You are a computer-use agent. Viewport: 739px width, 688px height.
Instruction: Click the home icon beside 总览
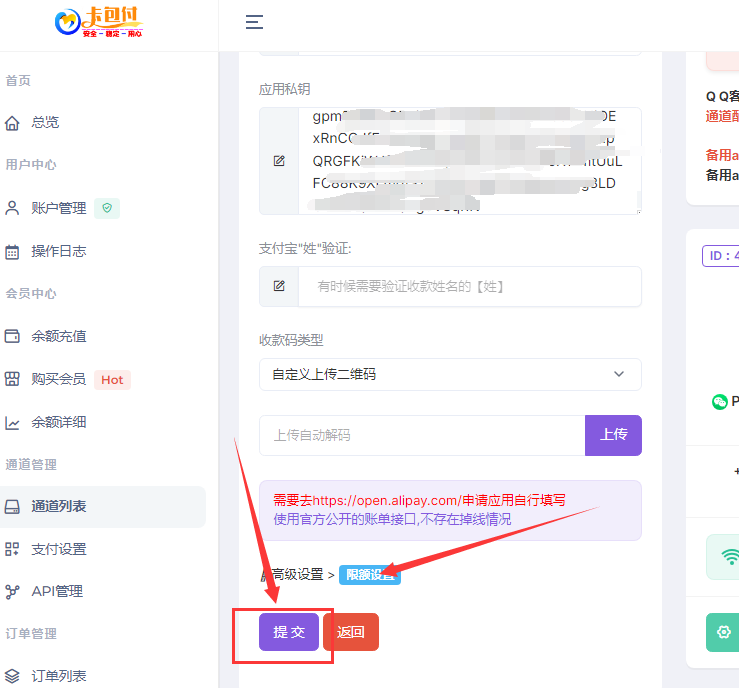(12, 123)
